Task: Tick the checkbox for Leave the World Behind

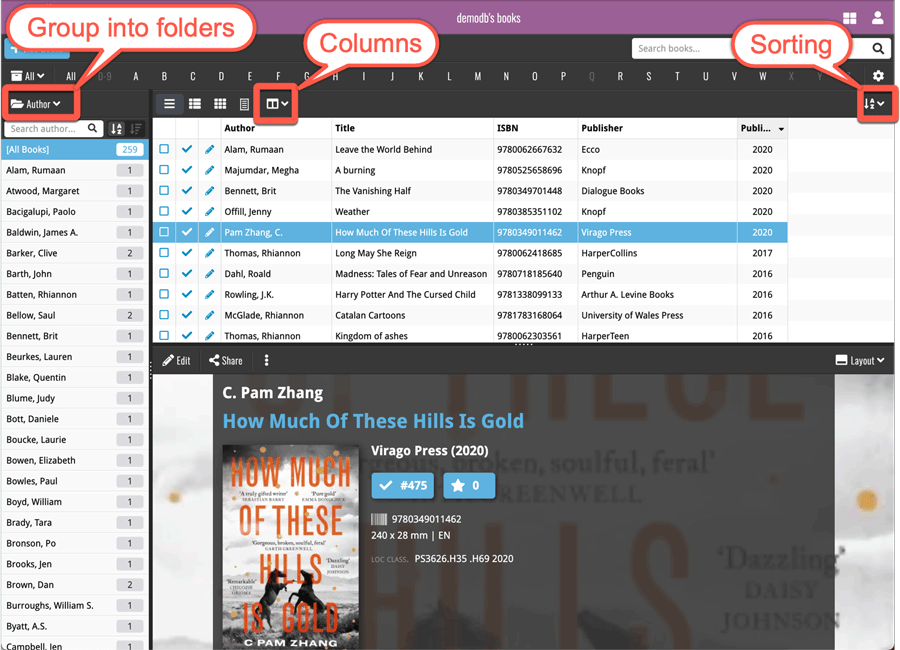Action: (x=165, y=149)
